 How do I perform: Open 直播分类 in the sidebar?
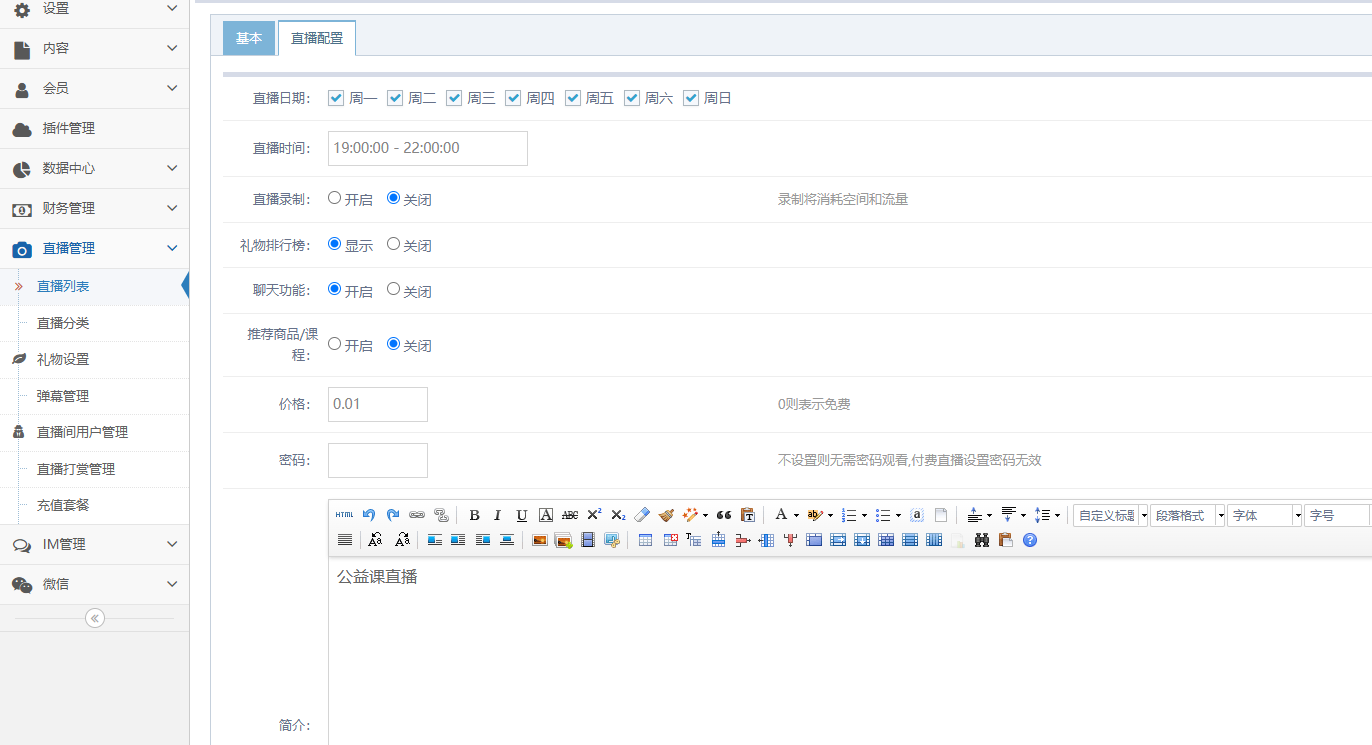pyautogui.click(x=63, y=323)
